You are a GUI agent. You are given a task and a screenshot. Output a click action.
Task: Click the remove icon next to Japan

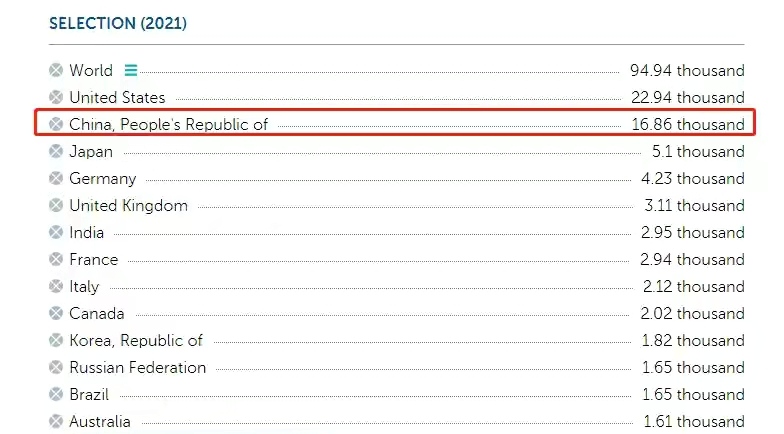[56, 152]
